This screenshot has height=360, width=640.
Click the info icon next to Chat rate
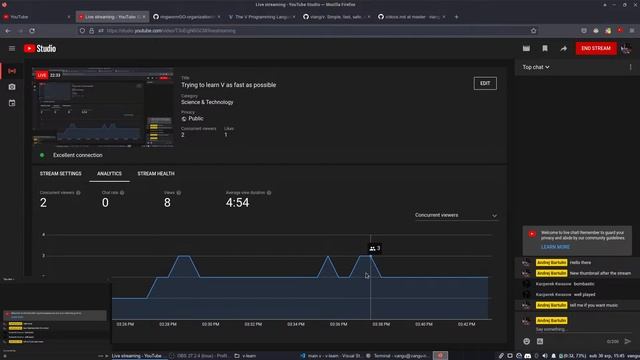tap(122, 193)
